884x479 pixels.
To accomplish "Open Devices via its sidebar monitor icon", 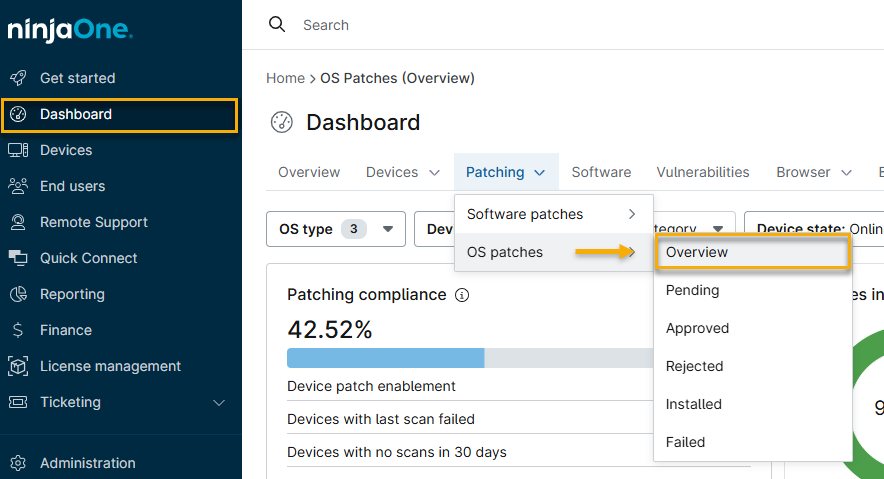I will (18, 150).
